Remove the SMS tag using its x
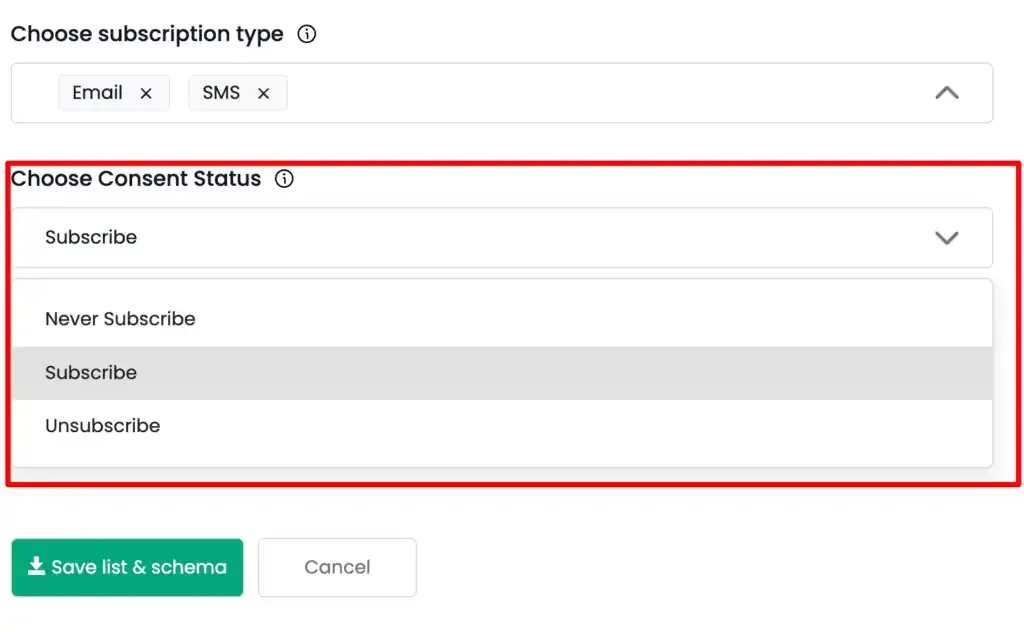This screenshot has height=632, width=1024. point(263,93)
